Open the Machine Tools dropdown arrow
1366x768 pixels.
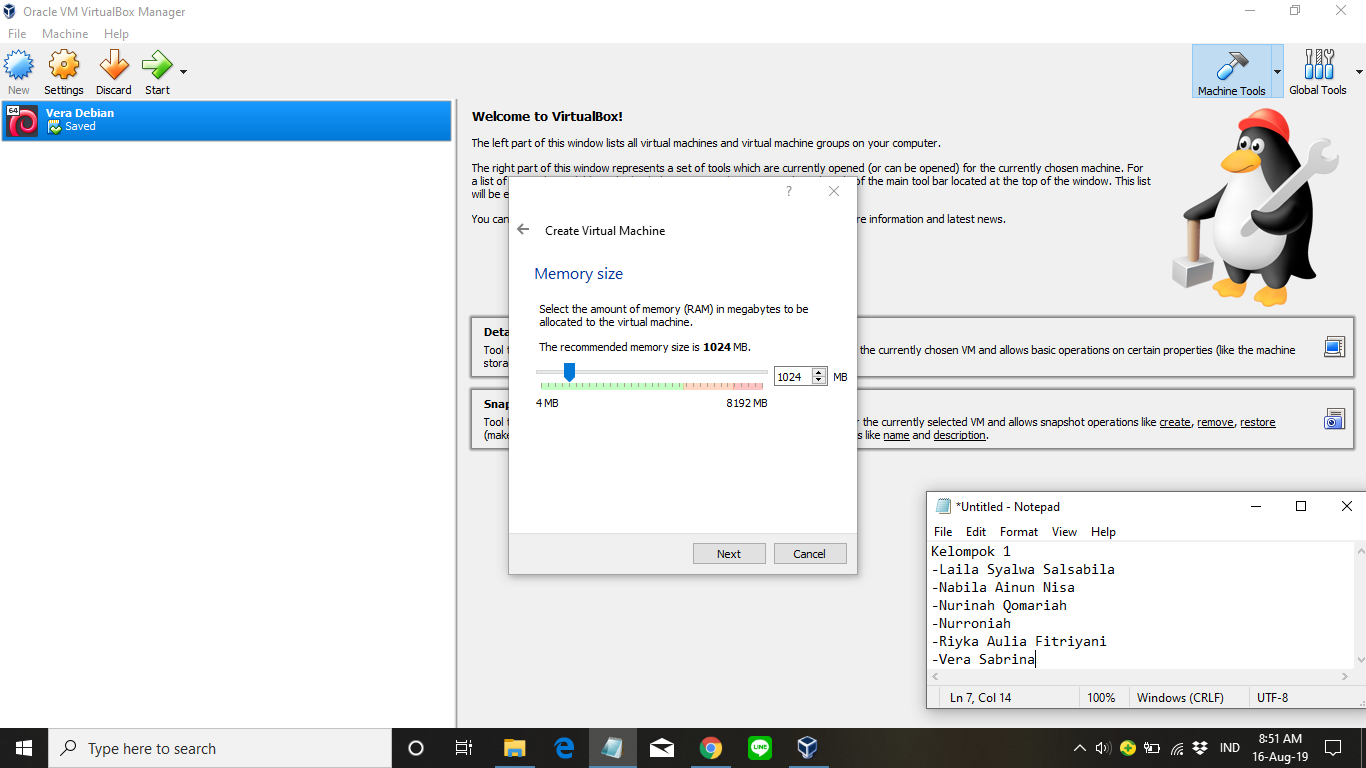click(x=1277, y=71)
